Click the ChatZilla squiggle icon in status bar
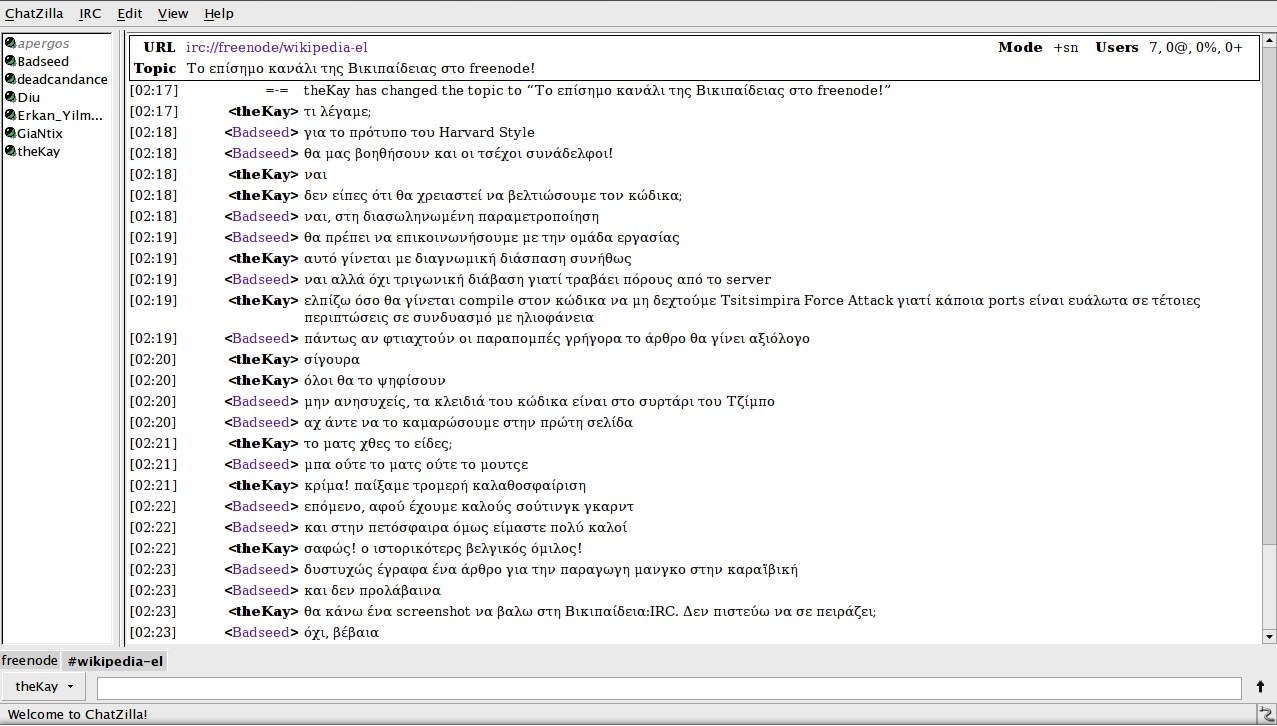The height and width of the screenshot is (726, 1277). (1264, 715)
